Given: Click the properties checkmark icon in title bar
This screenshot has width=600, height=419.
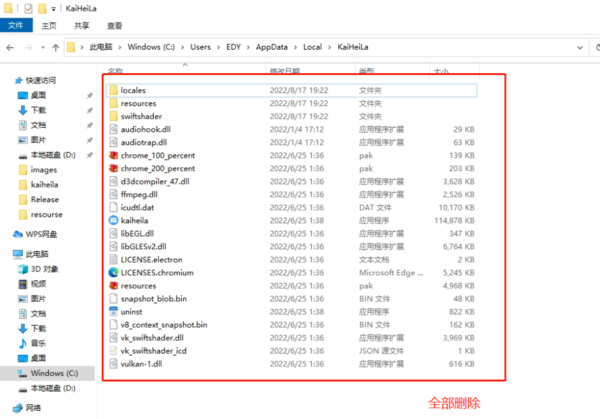Looking at the screenshot, I should pos(29,8).
